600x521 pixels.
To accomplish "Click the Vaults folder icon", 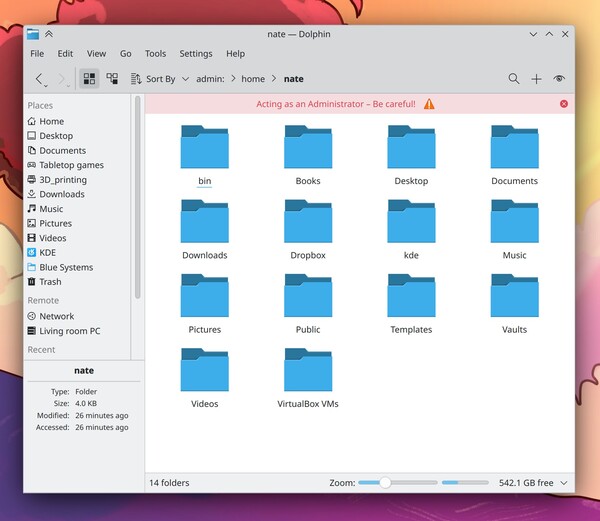I will click(x=514, y=296).
